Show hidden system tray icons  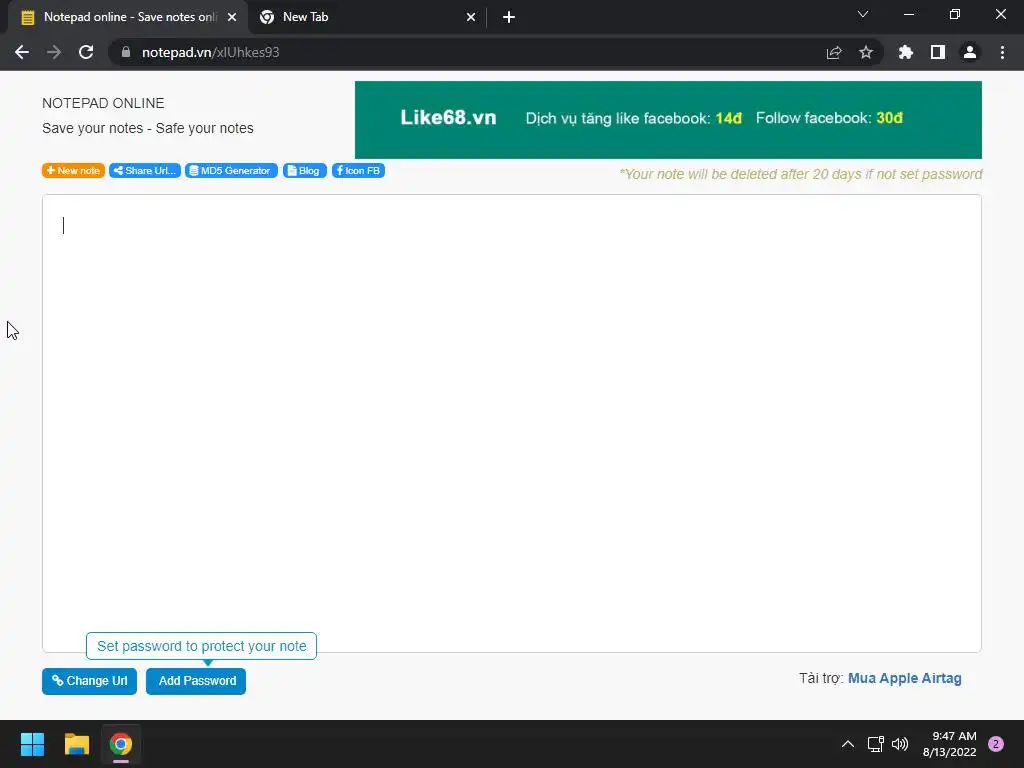(848, 744)
